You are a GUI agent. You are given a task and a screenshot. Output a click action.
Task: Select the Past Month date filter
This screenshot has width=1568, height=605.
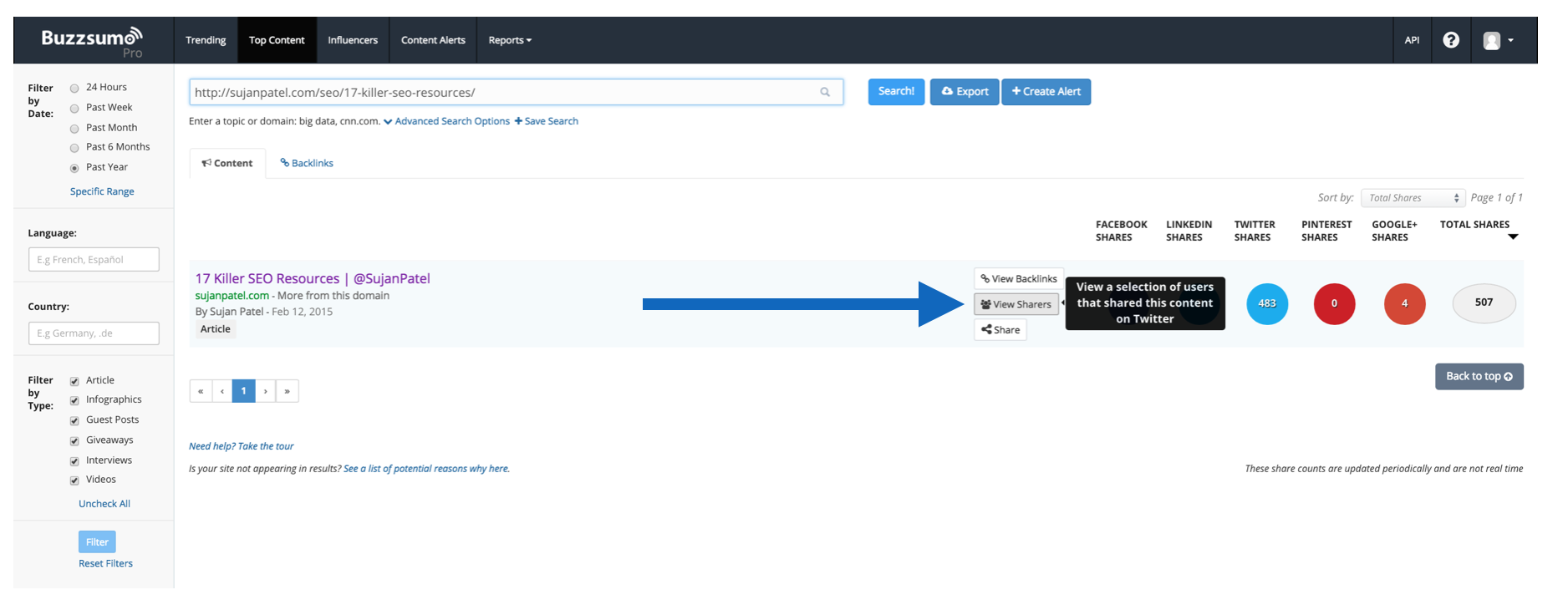(x=74, y=128)
